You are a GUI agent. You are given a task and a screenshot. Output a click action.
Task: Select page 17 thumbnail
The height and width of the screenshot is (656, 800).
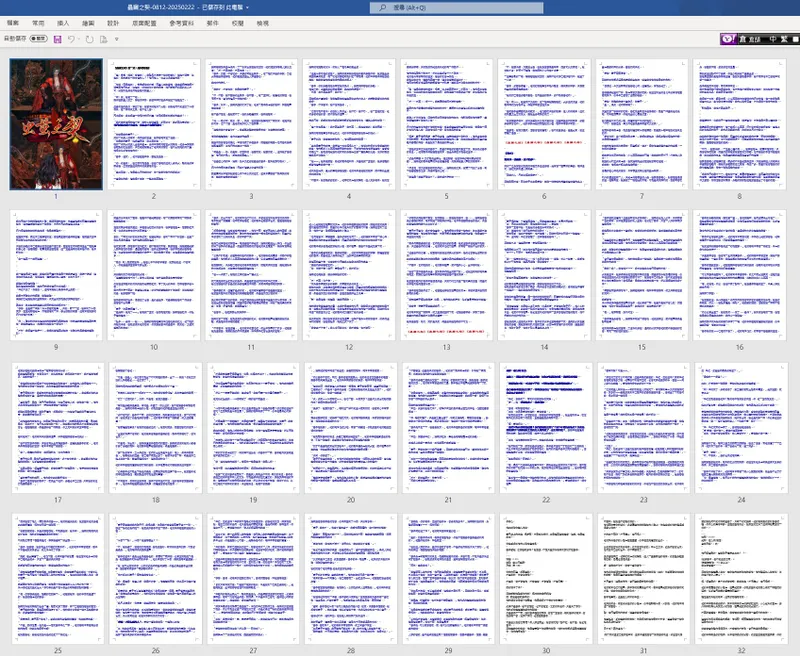58,428
